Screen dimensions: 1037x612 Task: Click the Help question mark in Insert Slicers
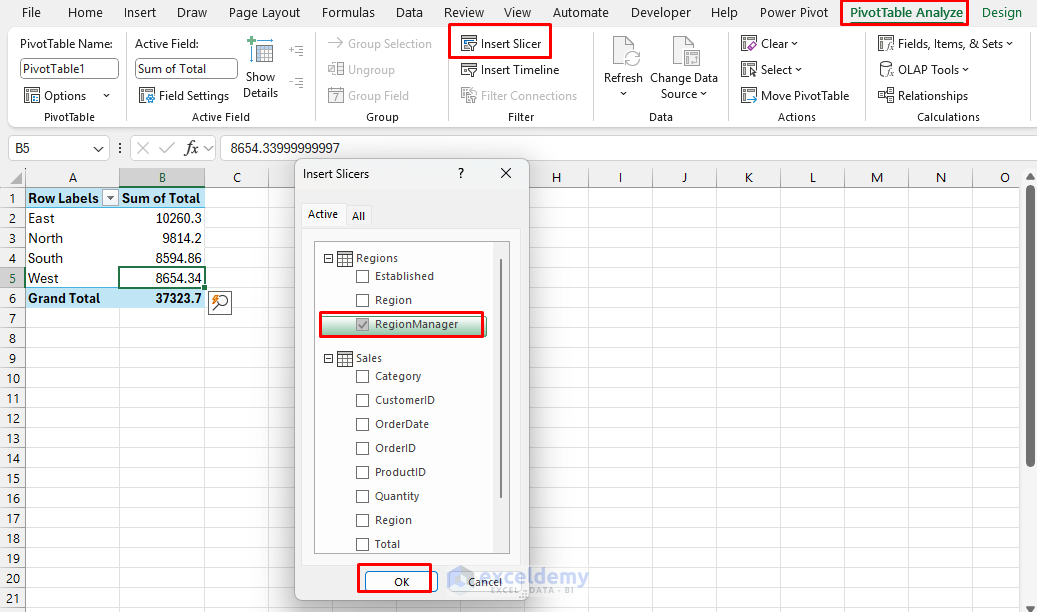(x=461, y=173)
